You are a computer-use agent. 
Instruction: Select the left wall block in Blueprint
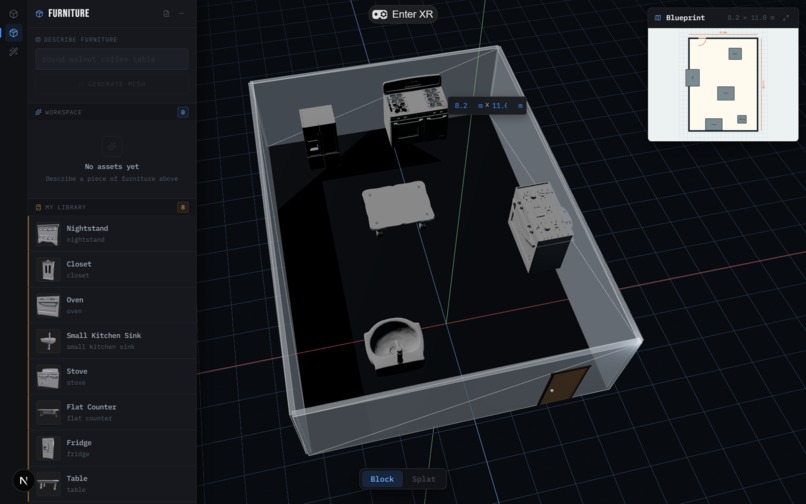pyautogui.click(x=692, y=78)
